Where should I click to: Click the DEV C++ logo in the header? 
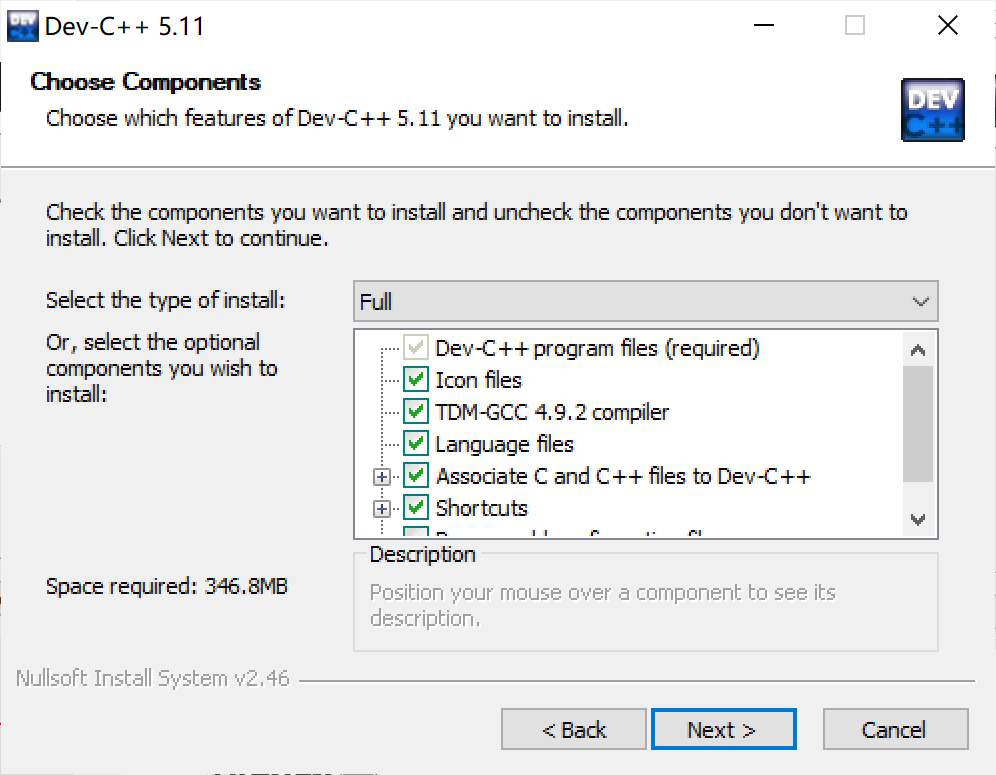(x=932, y=110)
